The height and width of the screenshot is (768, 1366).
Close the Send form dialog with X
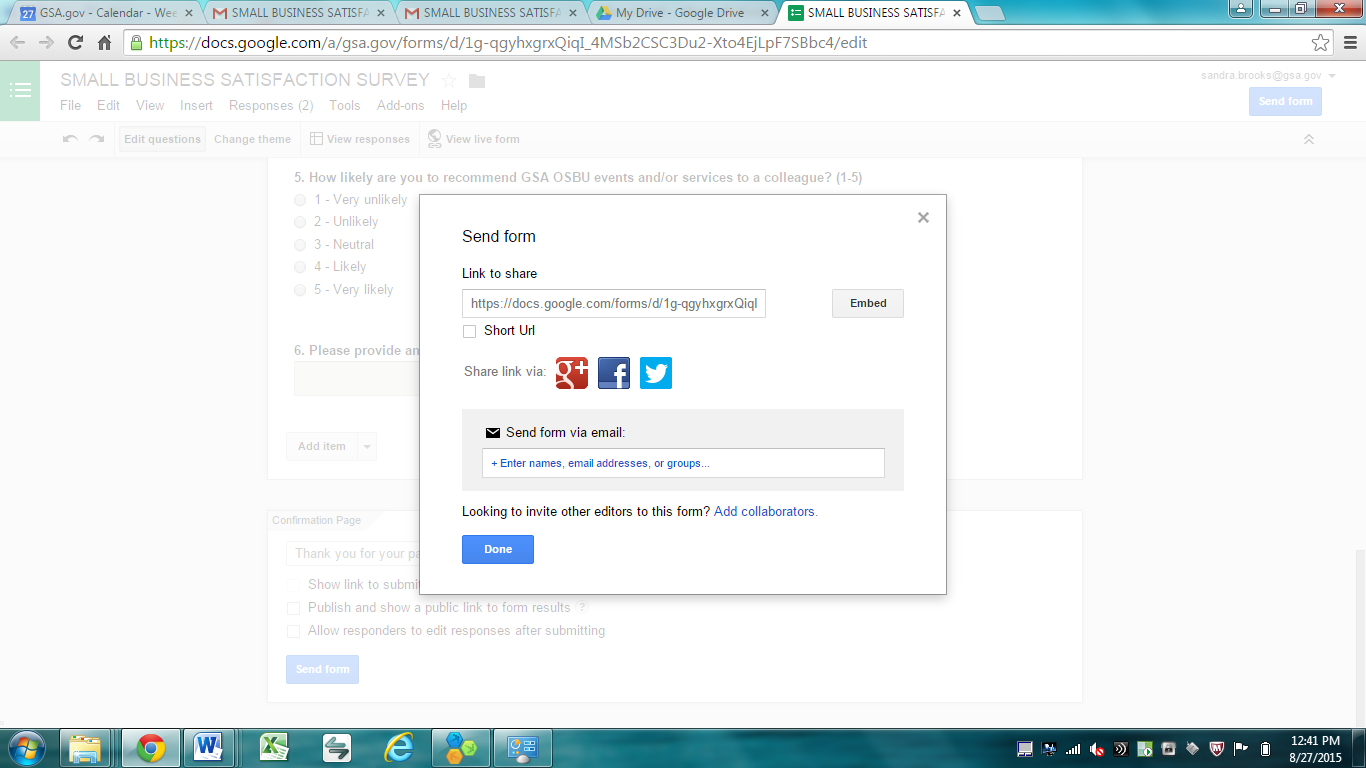pos(923,218)
